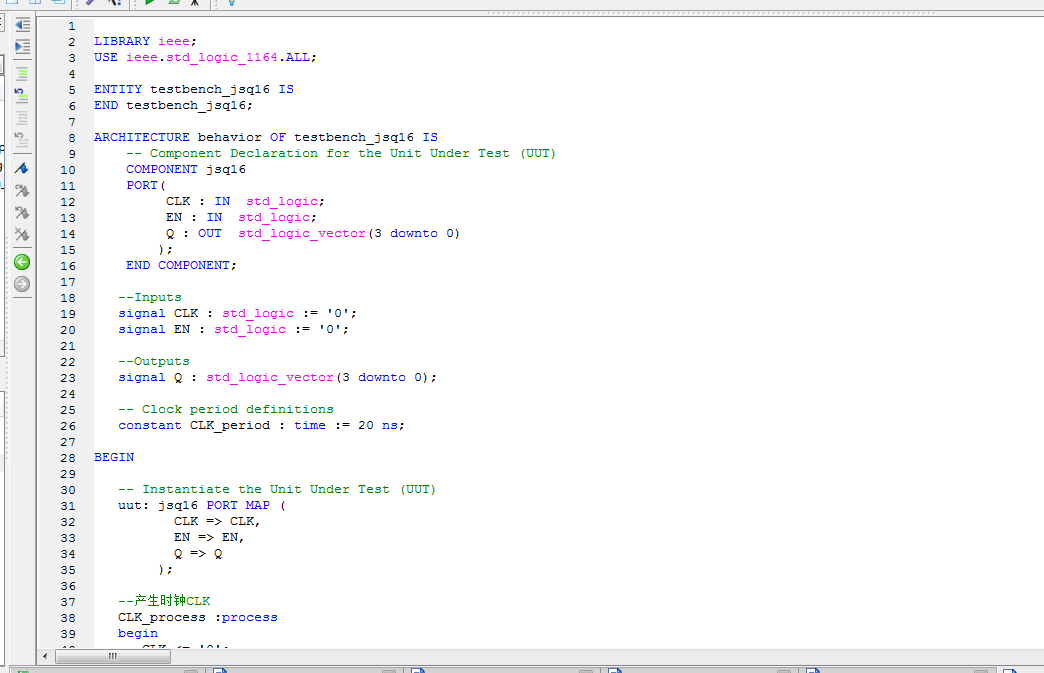
Task: Click the lightbulb icon on the top toolbar
Action: 232,5
